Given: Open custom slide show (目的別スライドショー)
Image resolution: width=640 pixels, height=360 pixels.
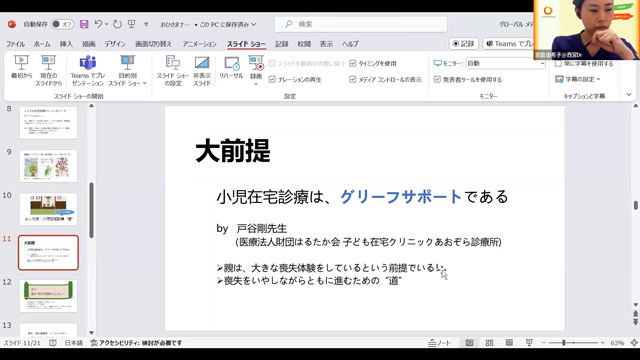Looking at the screenshot, I should point(127,70).
